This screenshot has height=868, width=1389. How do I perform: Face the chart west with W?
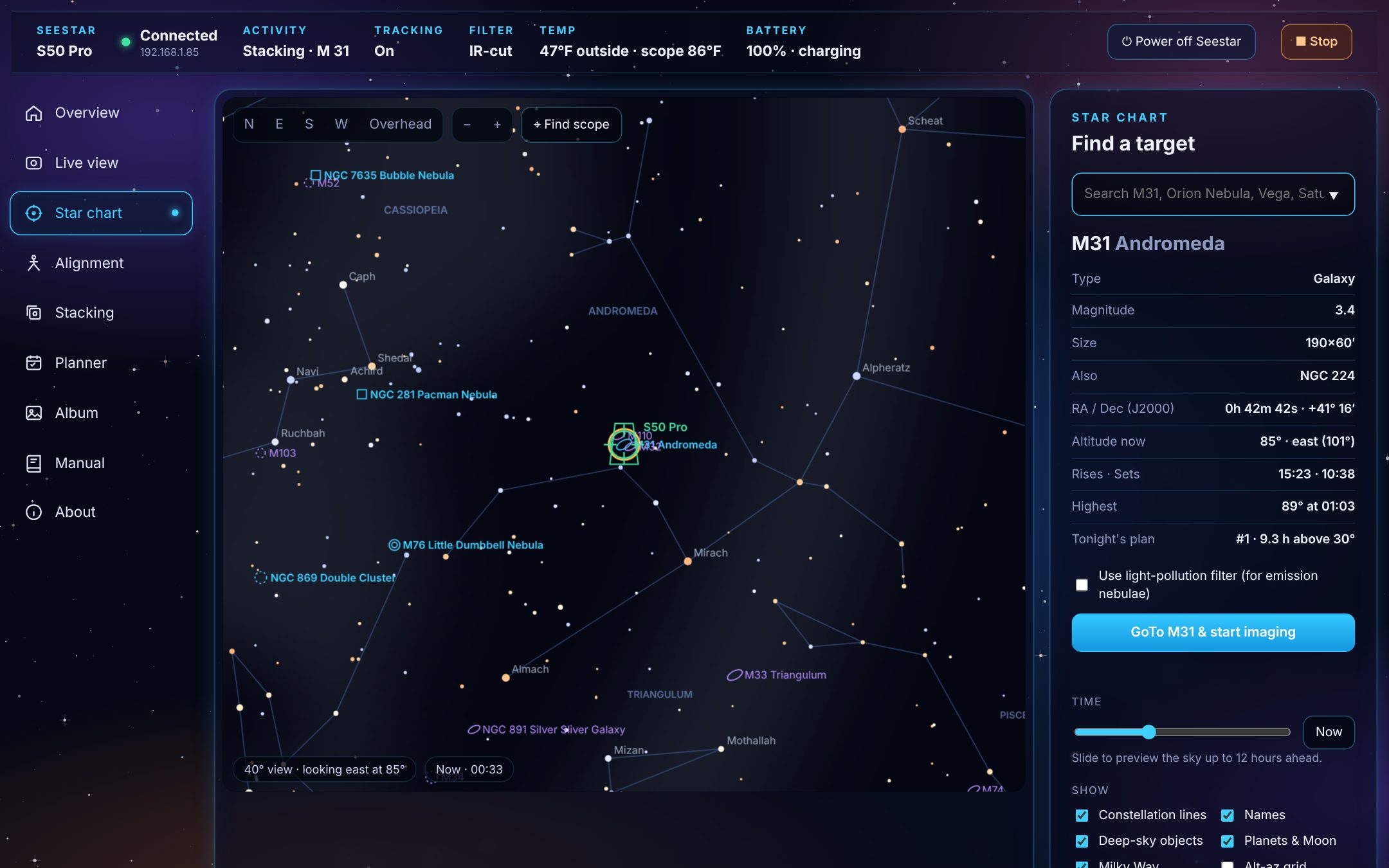(341, 124)
